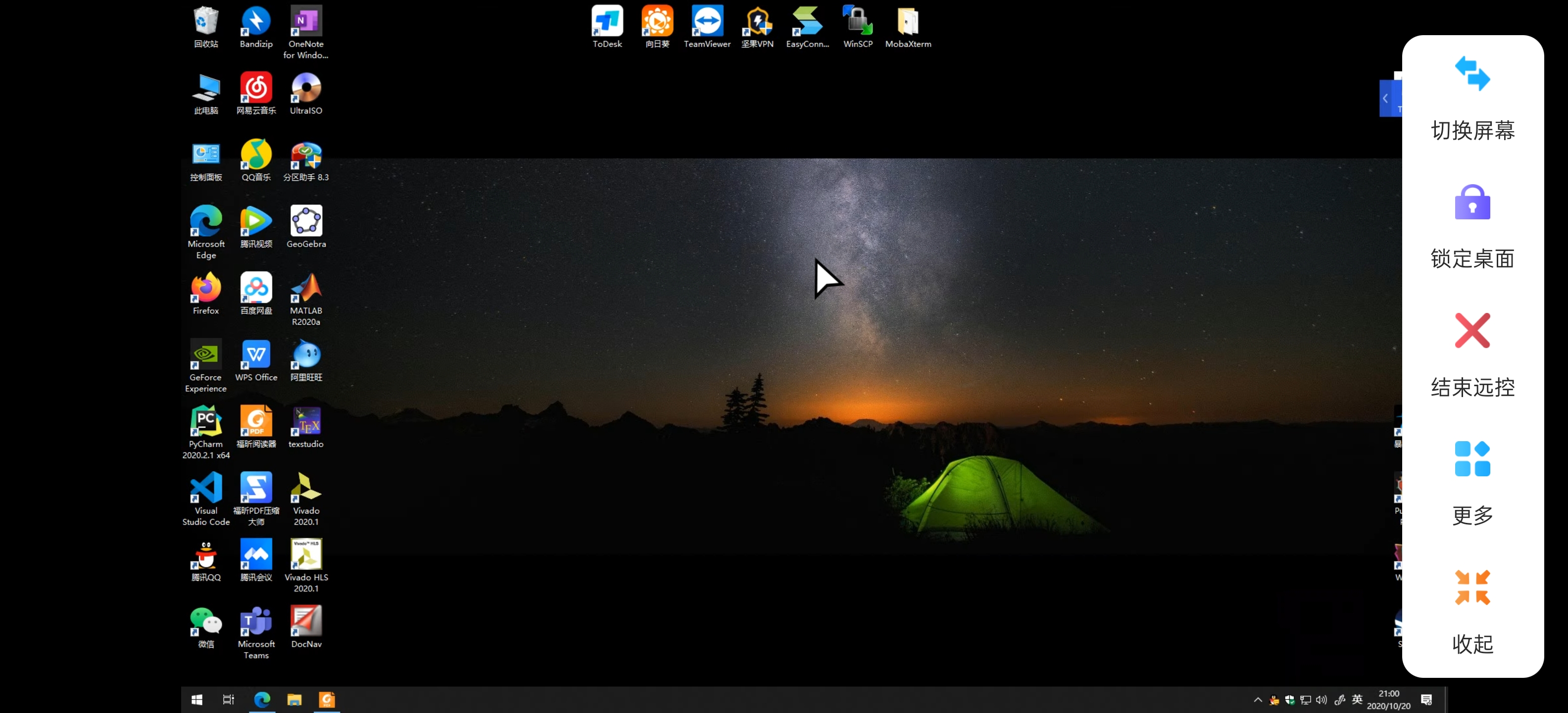Select the 此电脑 This PC icon
Screen dimensions: 1568x713
206,94
